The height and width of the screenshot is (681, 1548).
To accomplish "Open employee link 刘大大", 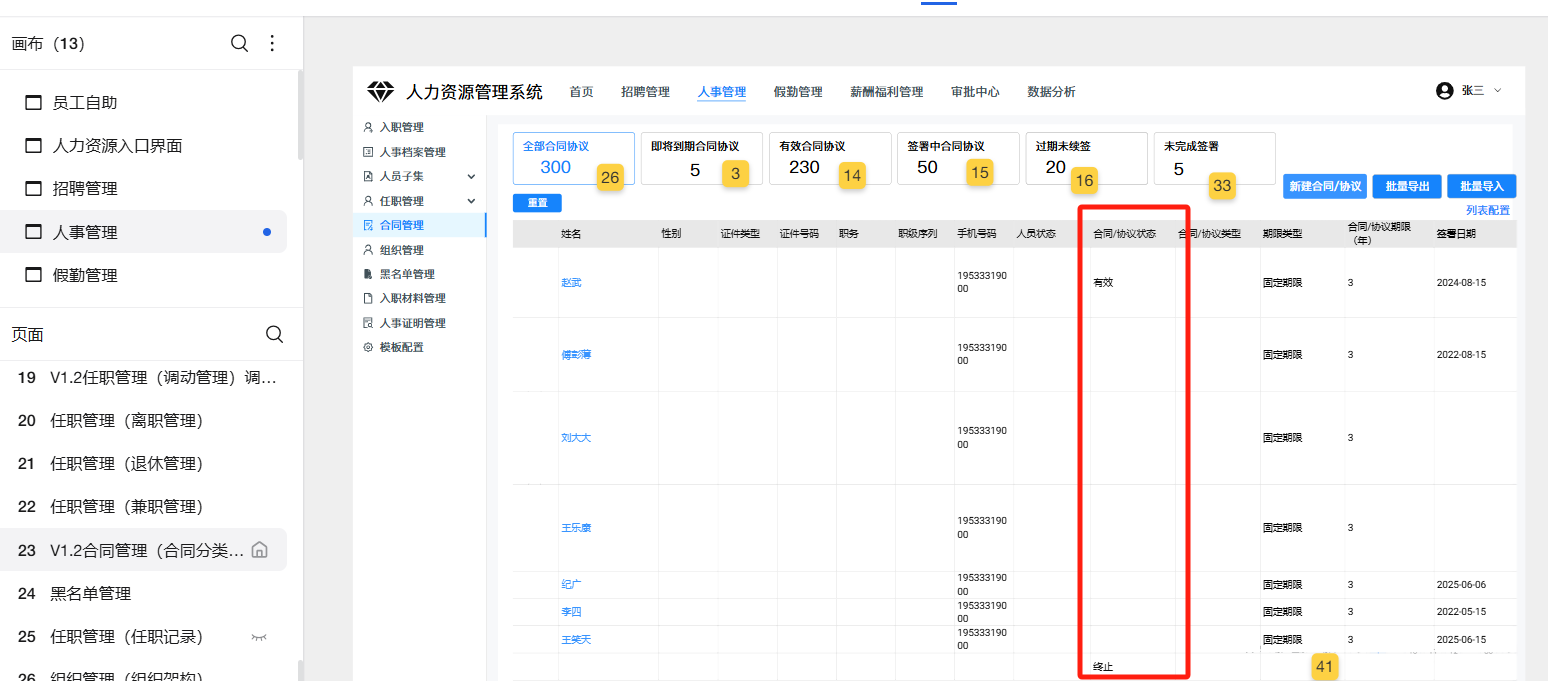I will [576, 438].
